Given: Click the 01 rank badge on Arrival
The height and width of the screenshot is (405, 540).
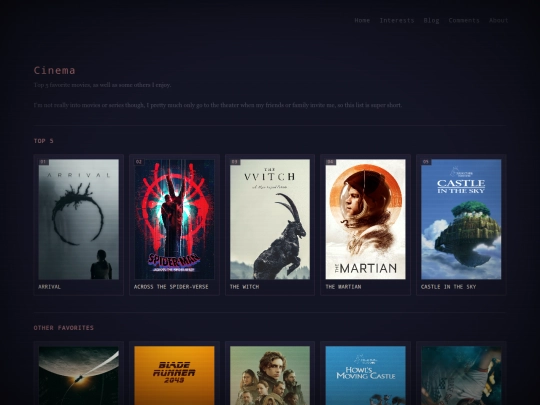Looking at the screenshot, I should (43, 162).
